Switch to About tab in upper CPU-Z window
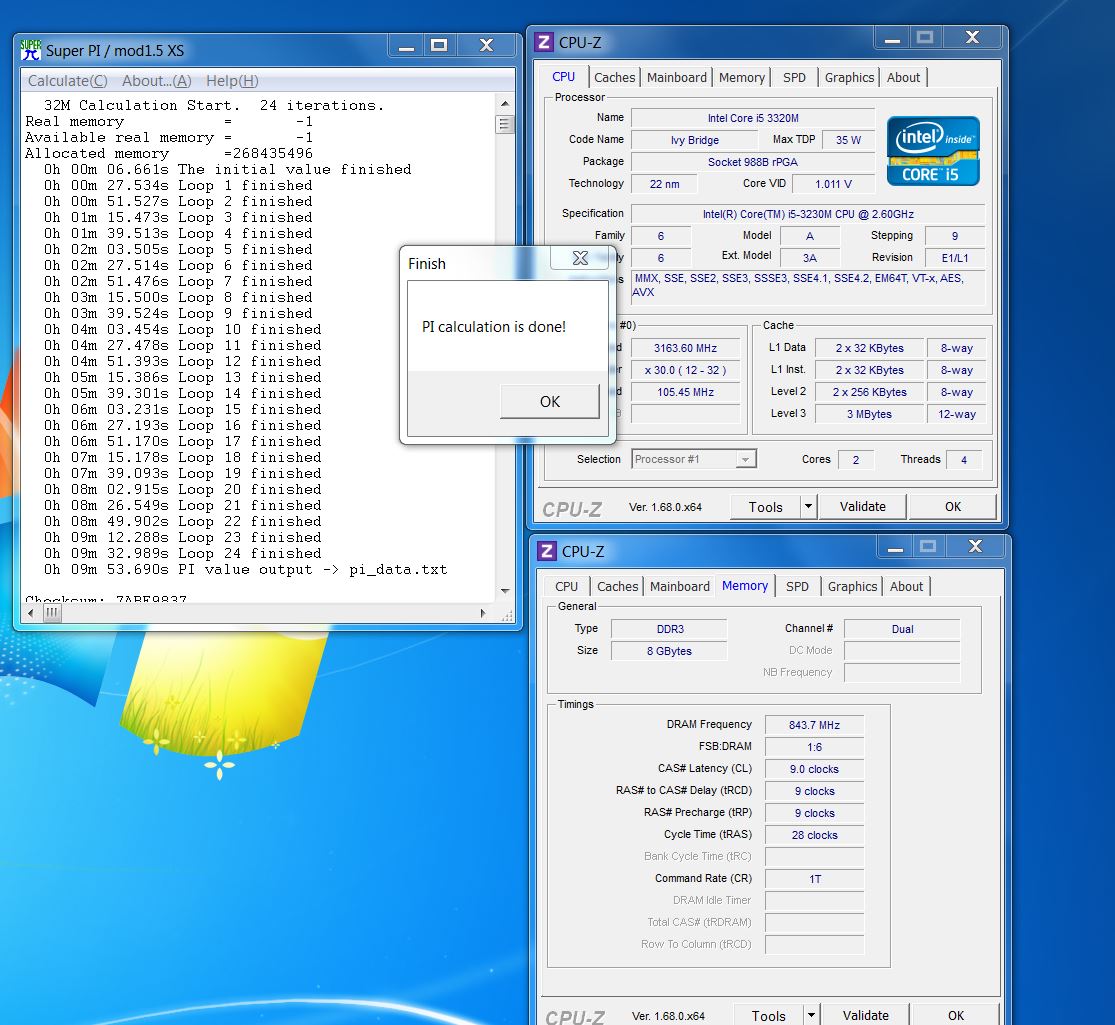The image size is (1115, 1025). pos(903,78)
